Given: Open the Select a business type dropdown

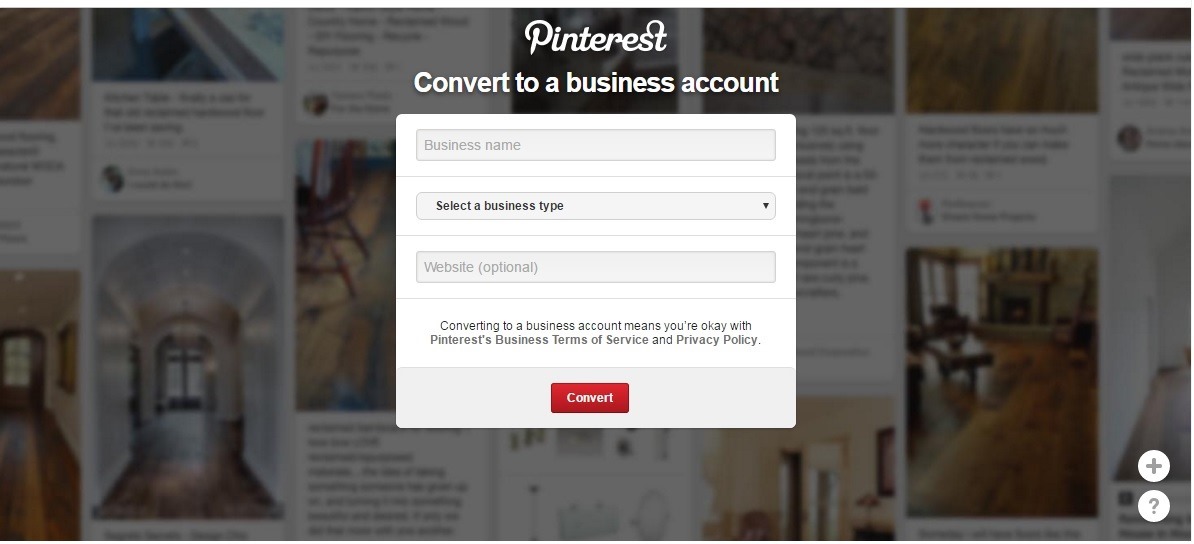Looking at the screenshot, I should coord(595,206).
